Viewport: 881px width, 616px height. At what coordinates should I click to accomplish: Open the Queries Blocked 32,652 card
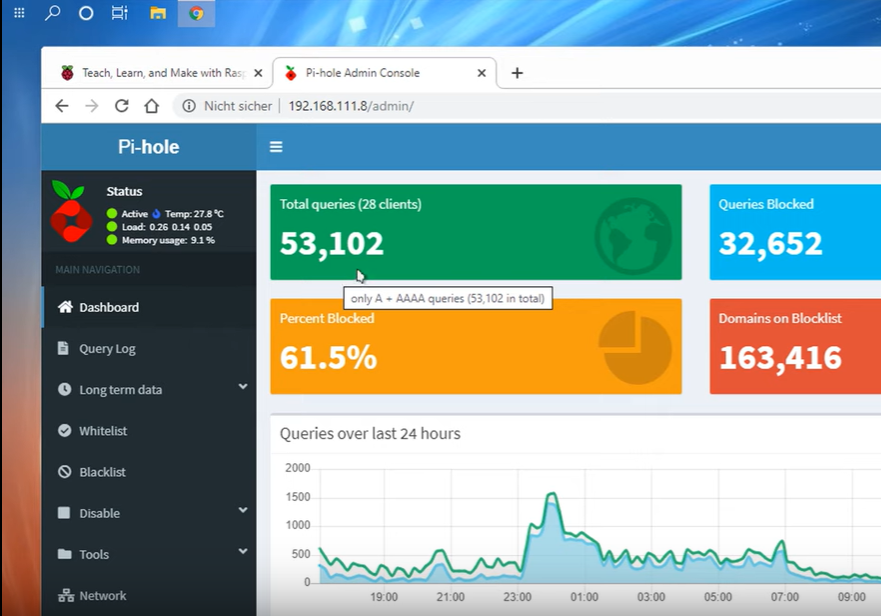[795, 232]
